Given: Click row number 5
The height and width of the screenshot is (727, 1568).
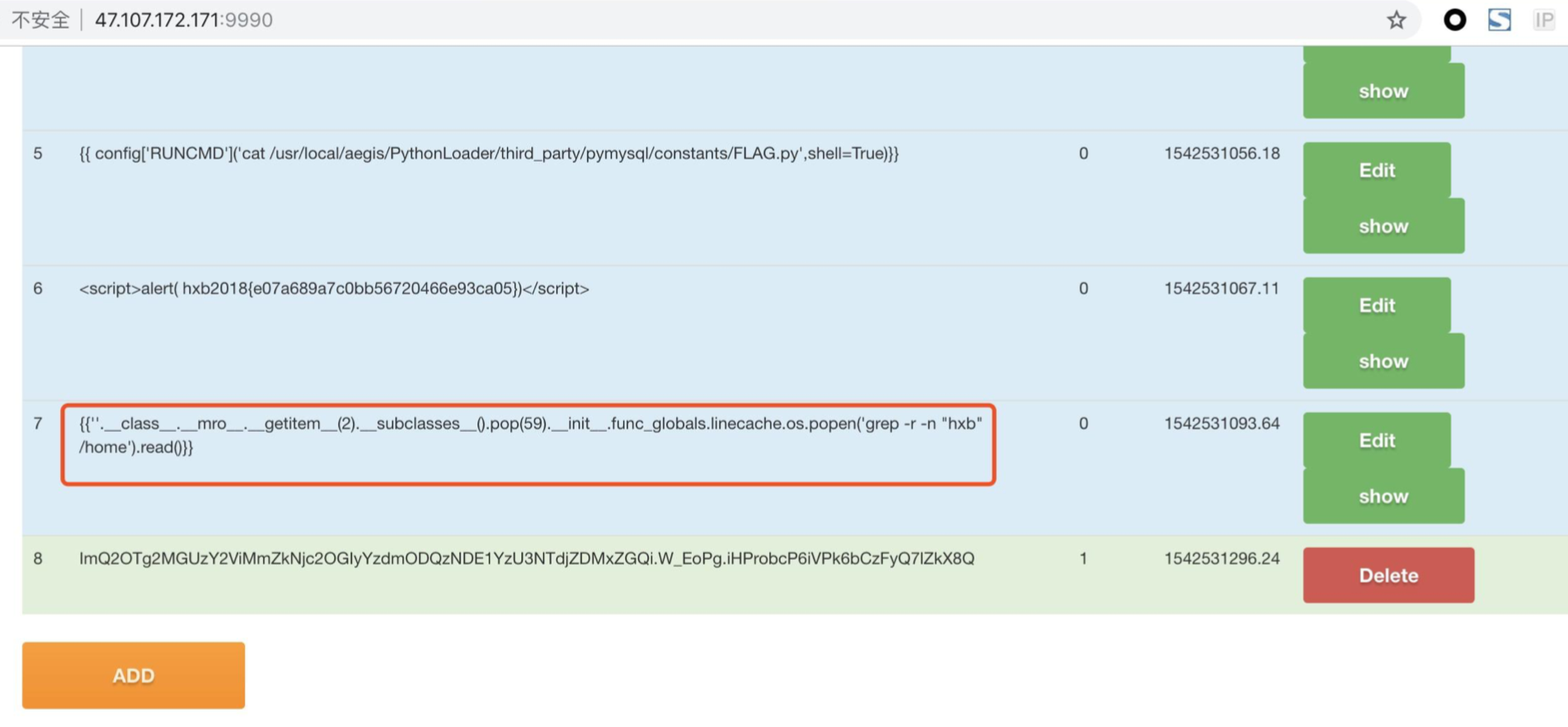Looking at the screenshot, I should tap(38, 153).
